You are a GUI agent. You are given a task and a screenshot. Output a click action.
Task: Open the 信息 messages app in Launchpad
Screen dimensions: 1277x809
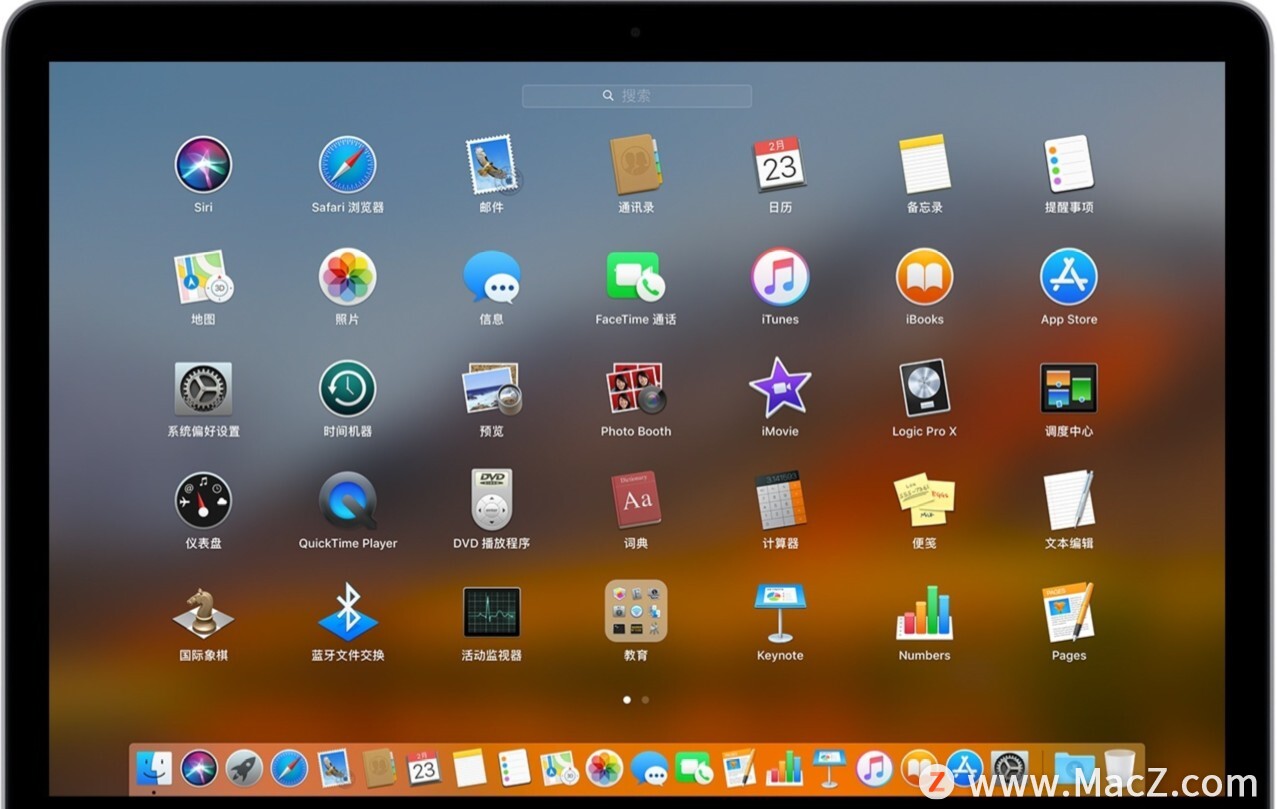(491, 277)
